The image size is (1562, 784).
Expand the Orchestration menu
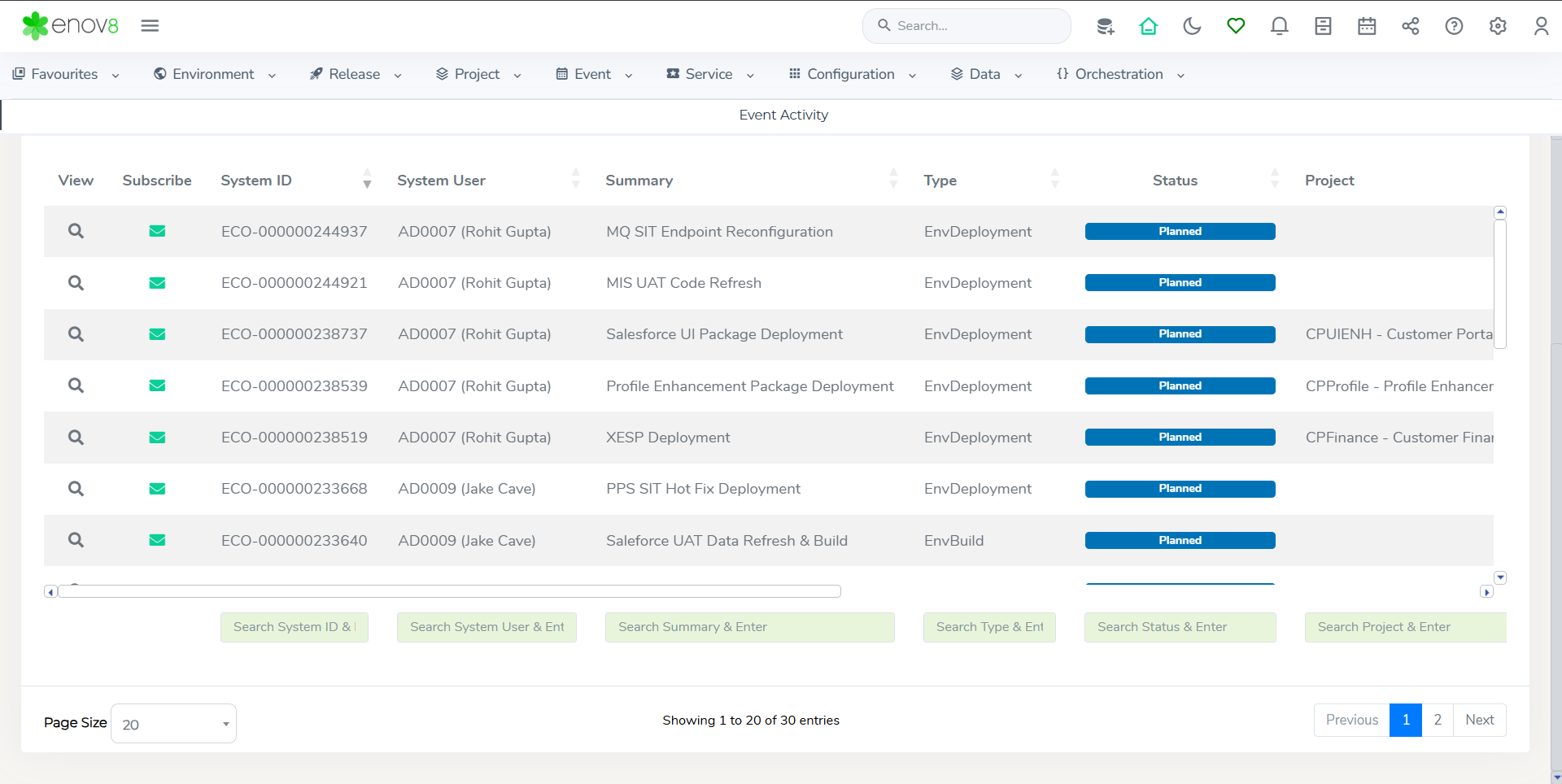(x=1120, y=74)
